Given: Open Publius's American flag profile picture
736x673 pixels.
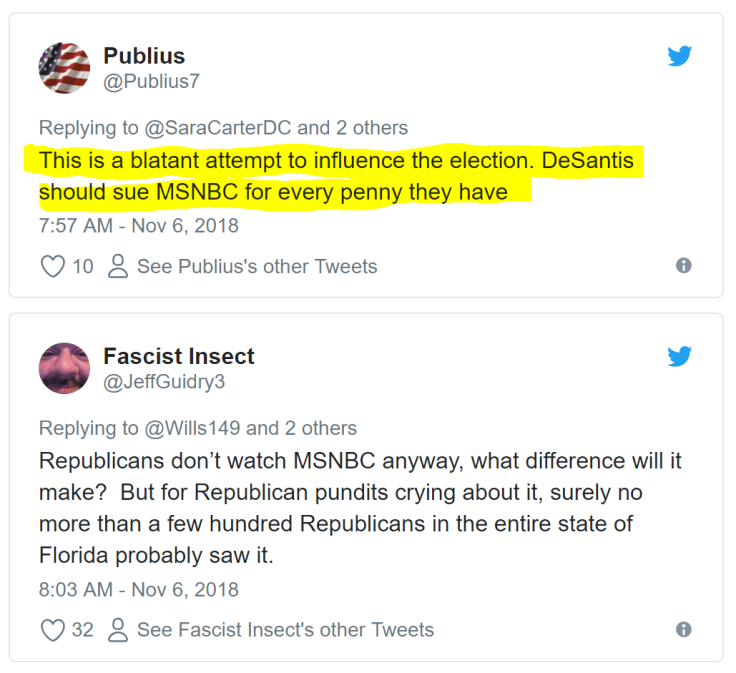Looking at the screenshot, I should tap(64, 68).
